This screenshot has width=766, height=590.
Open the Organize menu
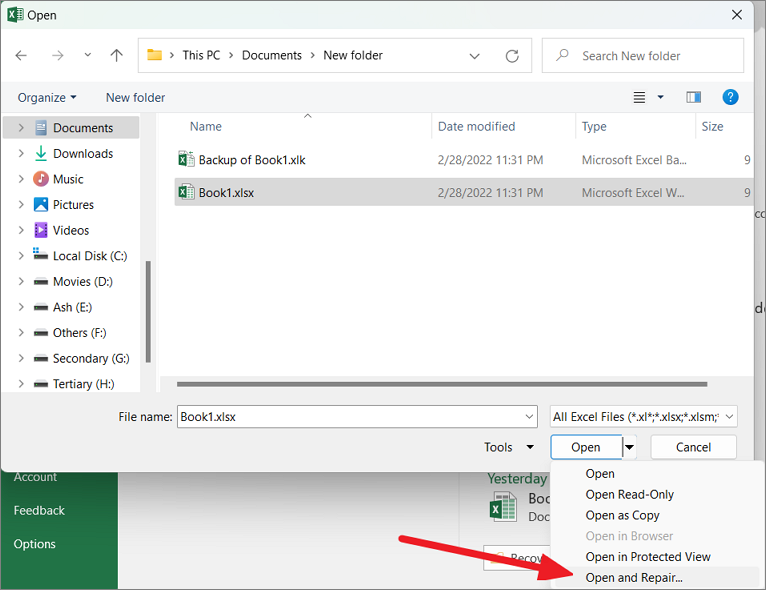tap(47, 98)
